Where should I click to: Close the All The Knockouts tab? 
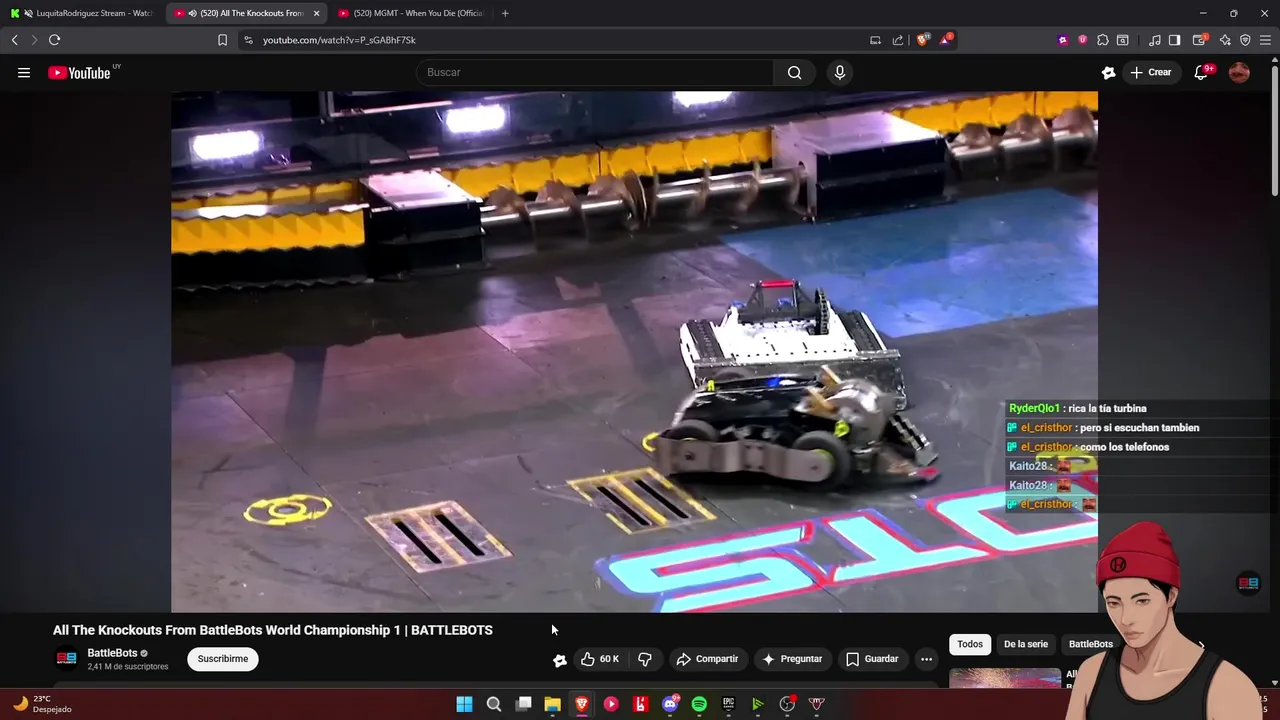[316, 13]
